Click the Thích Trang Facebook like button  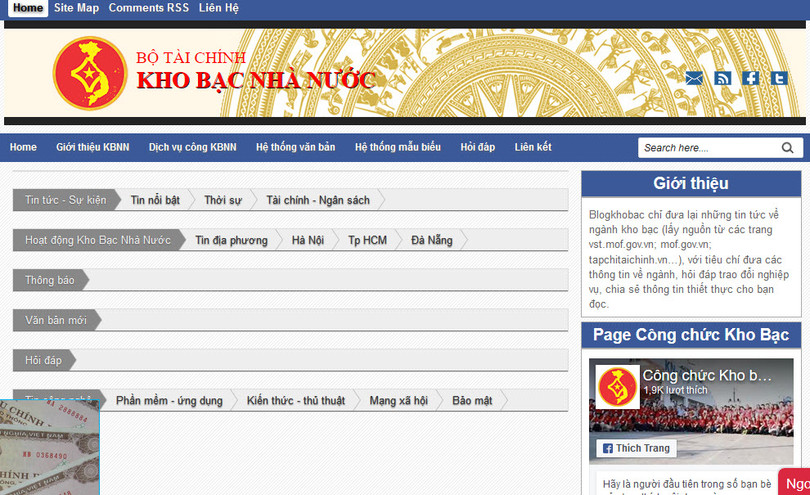pyautogui.click(x=637, y=448)
